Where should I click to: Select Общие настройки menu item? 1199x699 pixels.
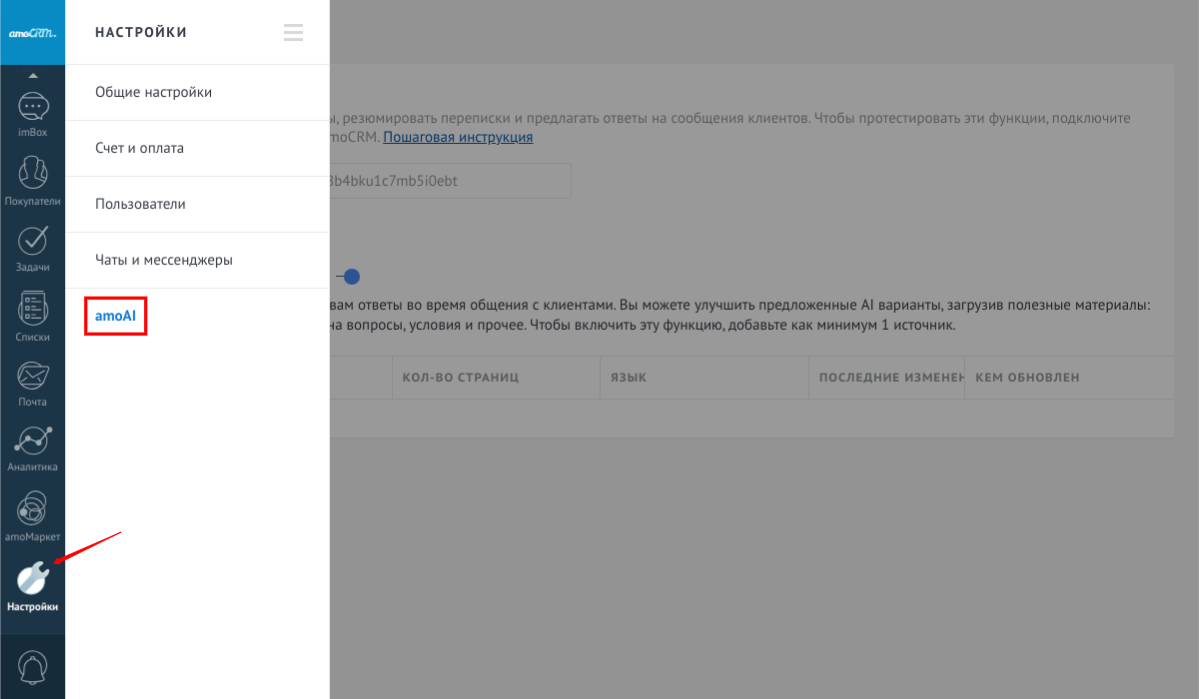(153, 92)
